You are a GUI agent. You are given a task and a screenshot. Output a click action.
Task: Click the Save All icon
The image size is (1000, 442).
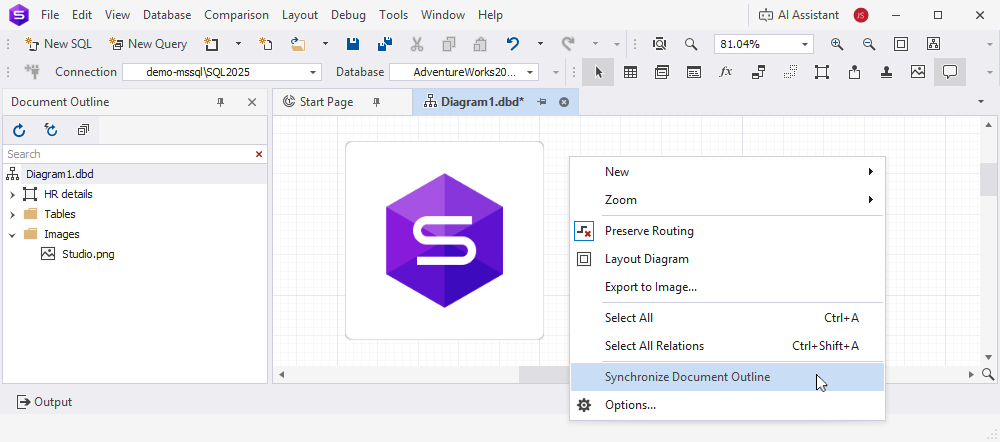(385, 44)
